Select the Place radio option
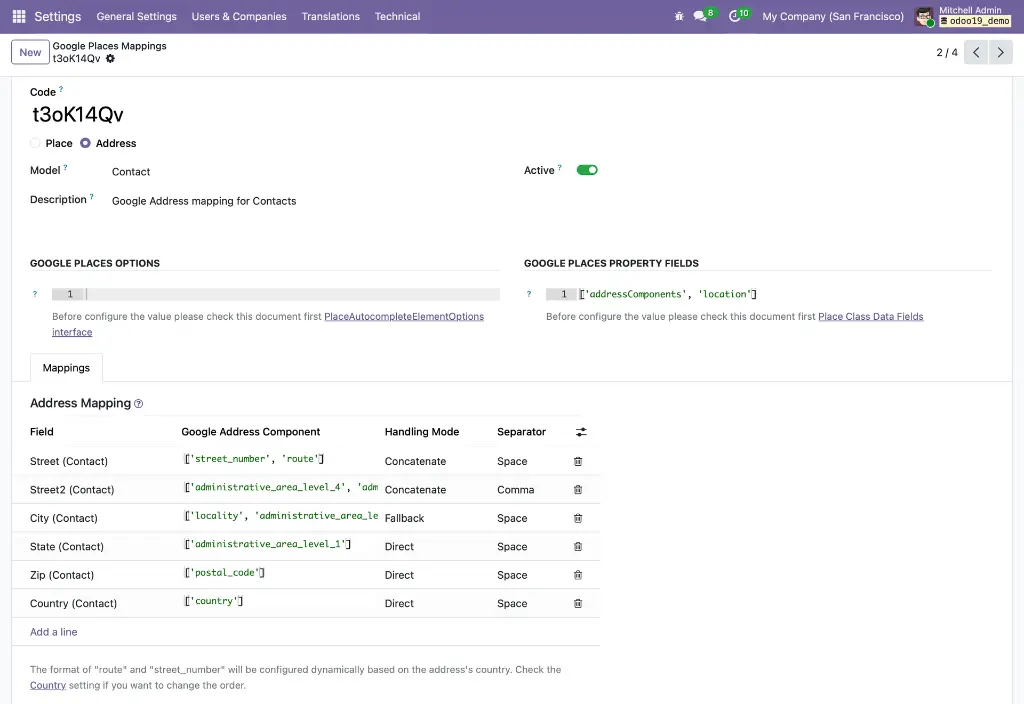This screenshot has height=704, width=1024. coord(35,143)
